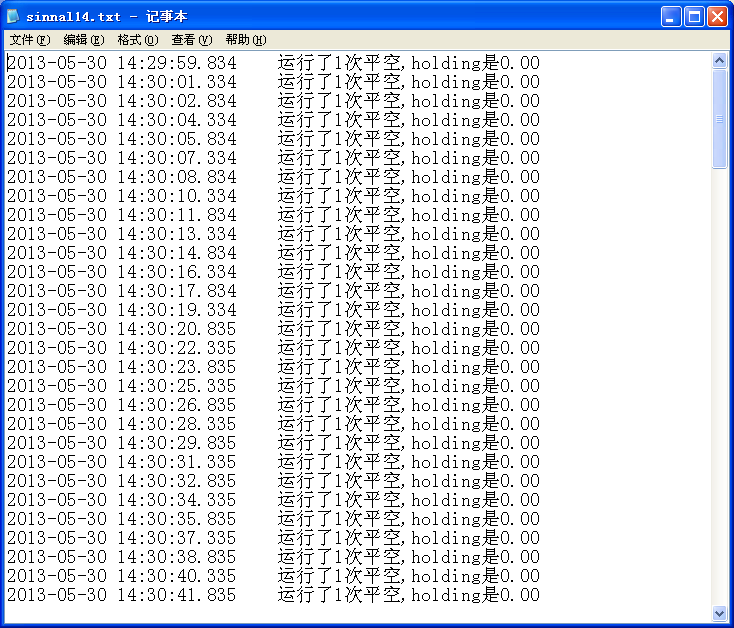Click the line timestamped 14:30:29.835
The height and width of the screenshot is (628, 734).
(273, 443)
